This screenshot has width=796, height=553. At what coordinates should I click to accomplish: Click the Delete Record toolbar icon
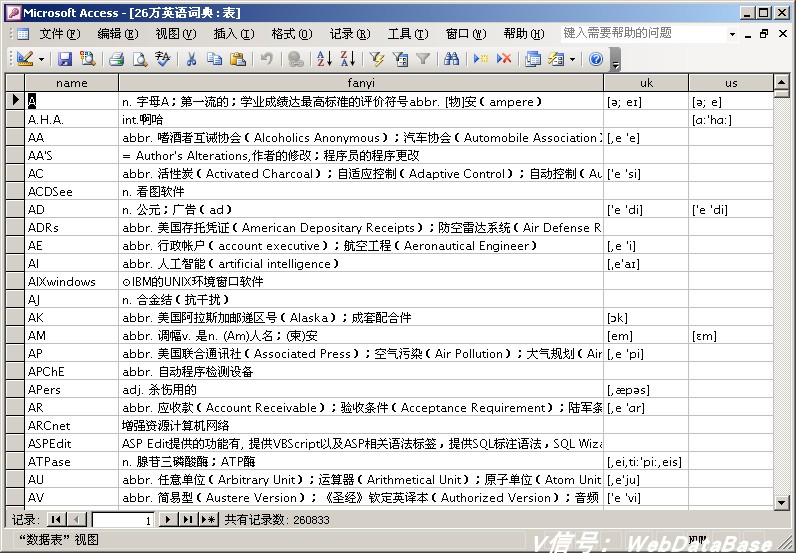pos(504,59)
